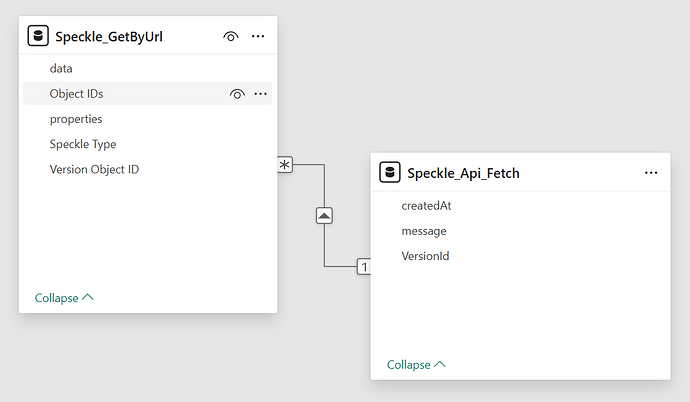Select the Version Object ID field
Image resolution: width=690 pixels, height=402 pixels.
(x=147, y=169)
